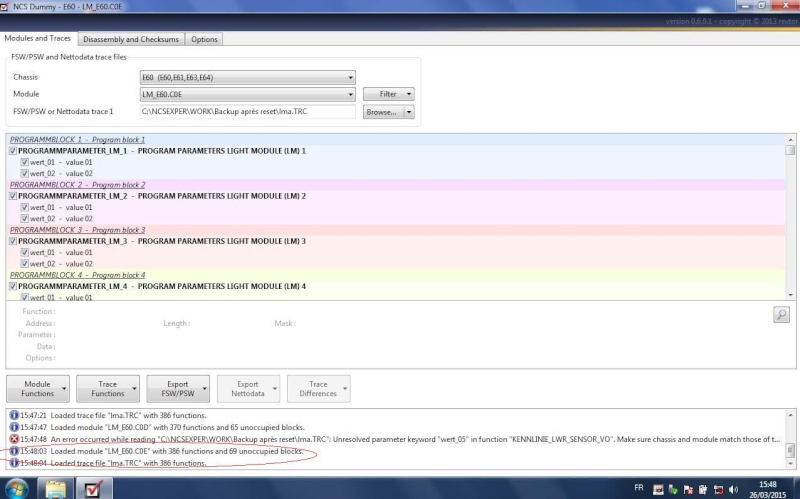Viewport: 800px width, 499px height.
Task: Switch to Modules and Traces tab
Action: point(38,38)
